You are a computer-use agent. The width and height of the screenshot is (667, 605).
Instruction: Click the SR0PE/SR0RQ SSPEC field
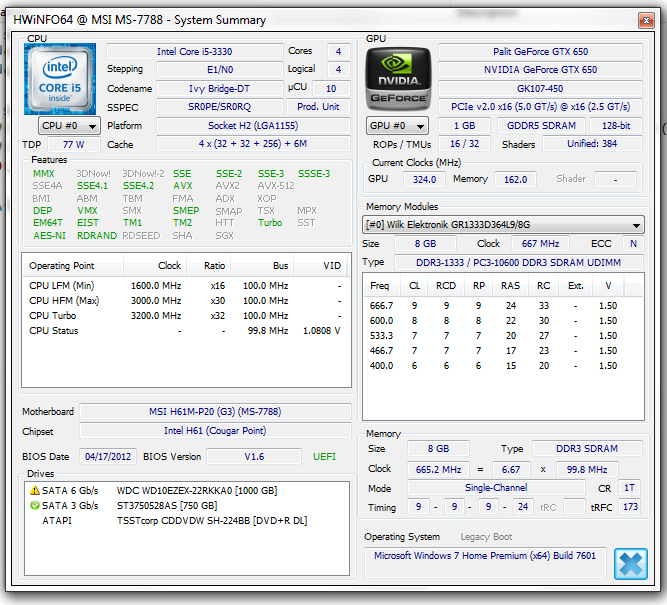tap(219, 107)
